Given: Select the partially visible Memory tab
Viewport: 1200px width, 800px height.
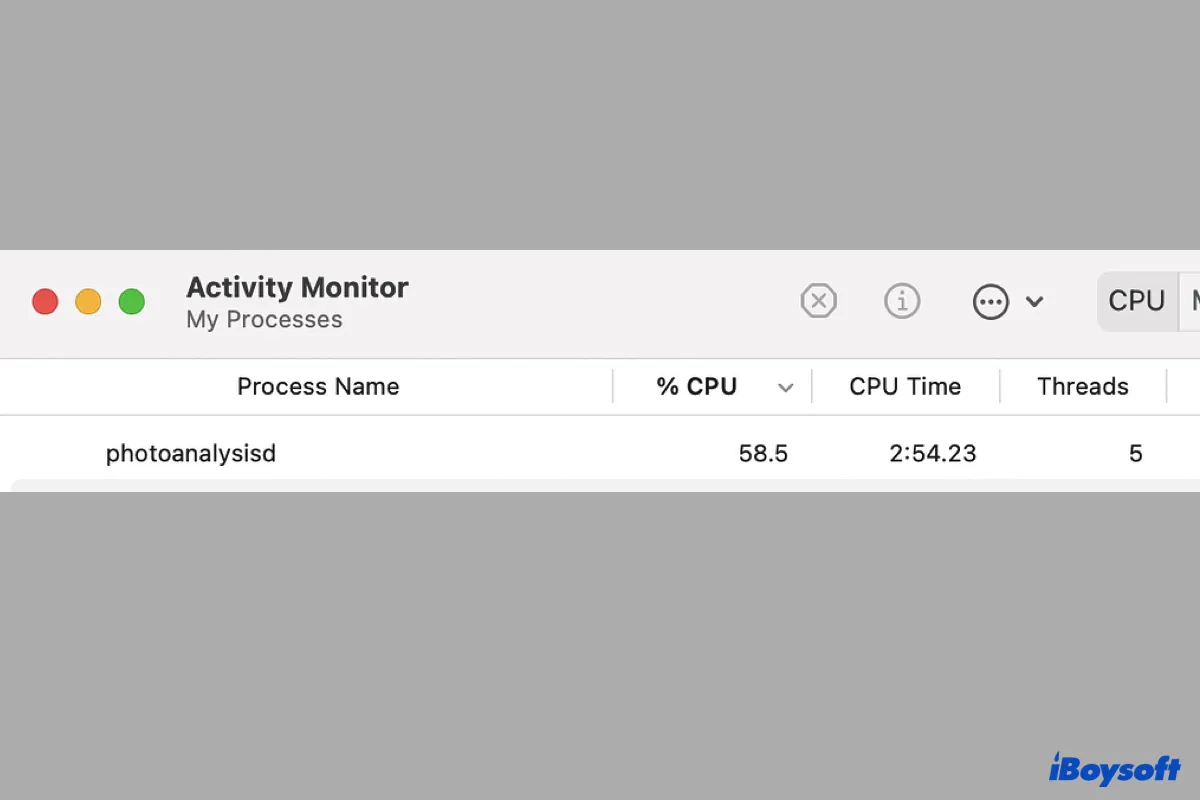Looking at the screenshot, I should tap(1192, 301).
